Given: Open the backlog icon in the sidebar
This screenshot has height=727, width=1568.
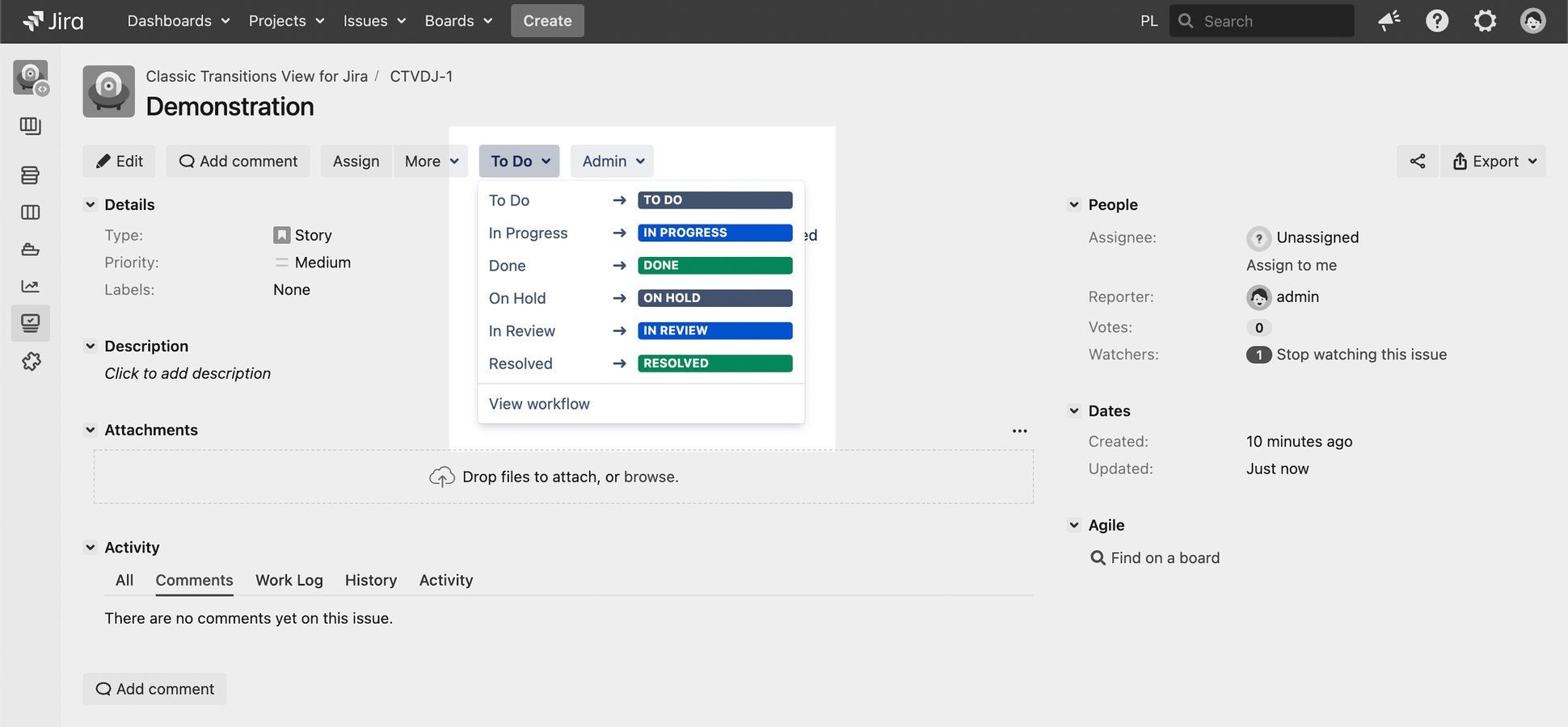Looking at the screenshot, I should pos(31,175).
